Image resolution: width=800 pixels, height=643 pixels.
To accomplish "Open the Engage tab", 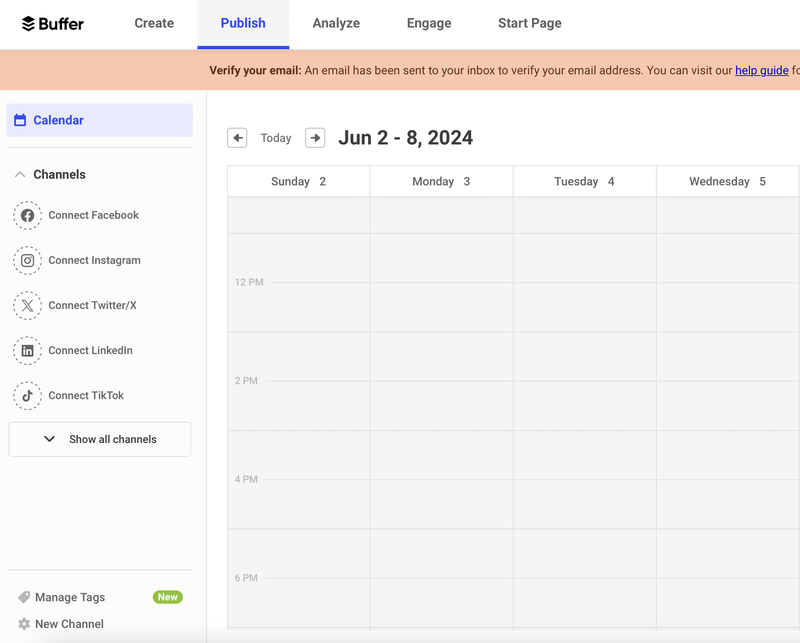I will [429, 23].
